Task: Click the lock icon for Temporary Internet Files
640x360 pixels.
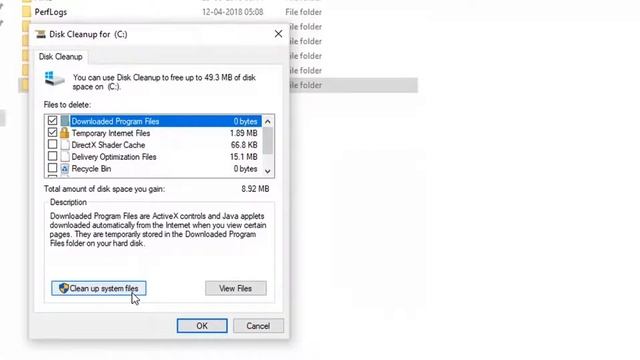Action: [64, 133]
